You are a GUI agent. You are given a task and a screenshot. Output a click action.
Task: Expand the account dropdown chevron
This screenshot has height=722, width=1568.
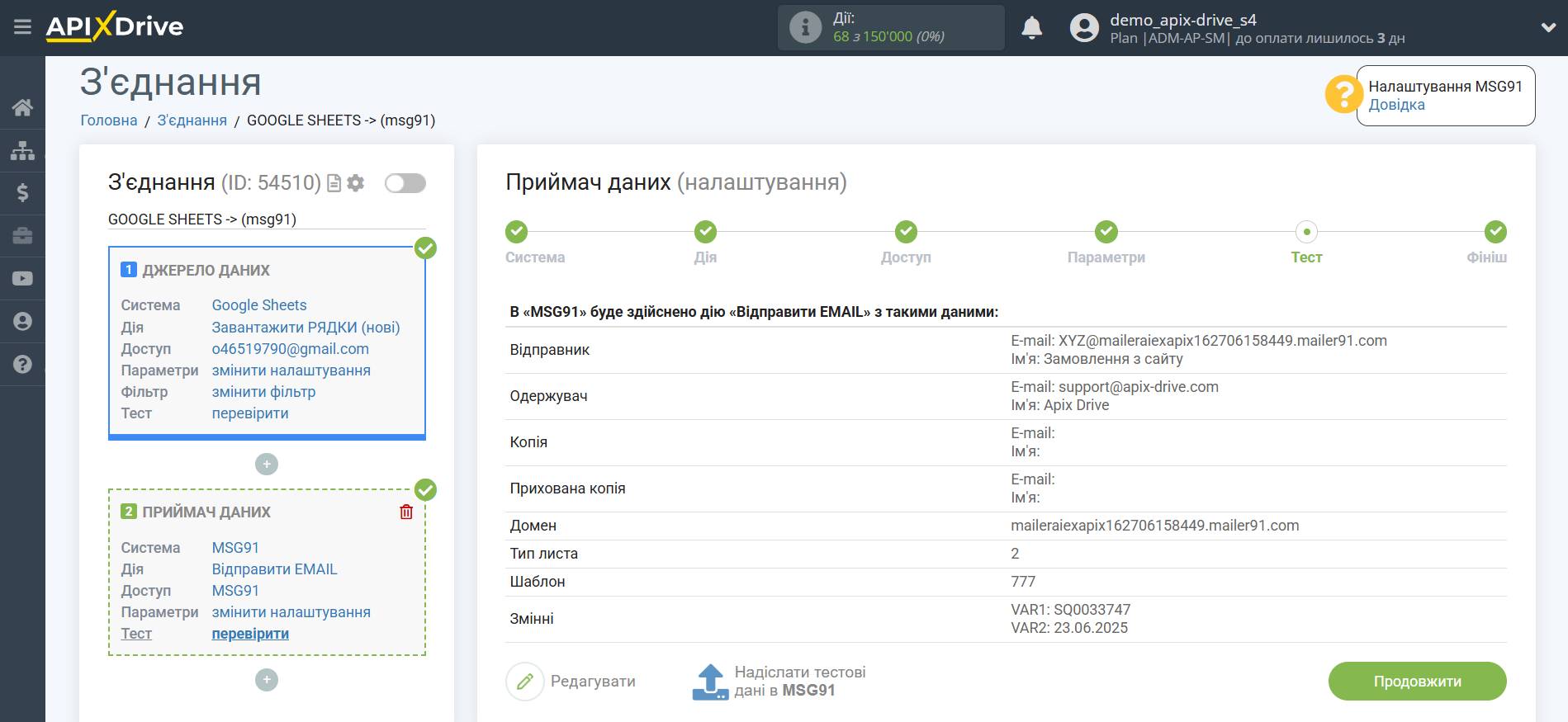coord(1548,27)
